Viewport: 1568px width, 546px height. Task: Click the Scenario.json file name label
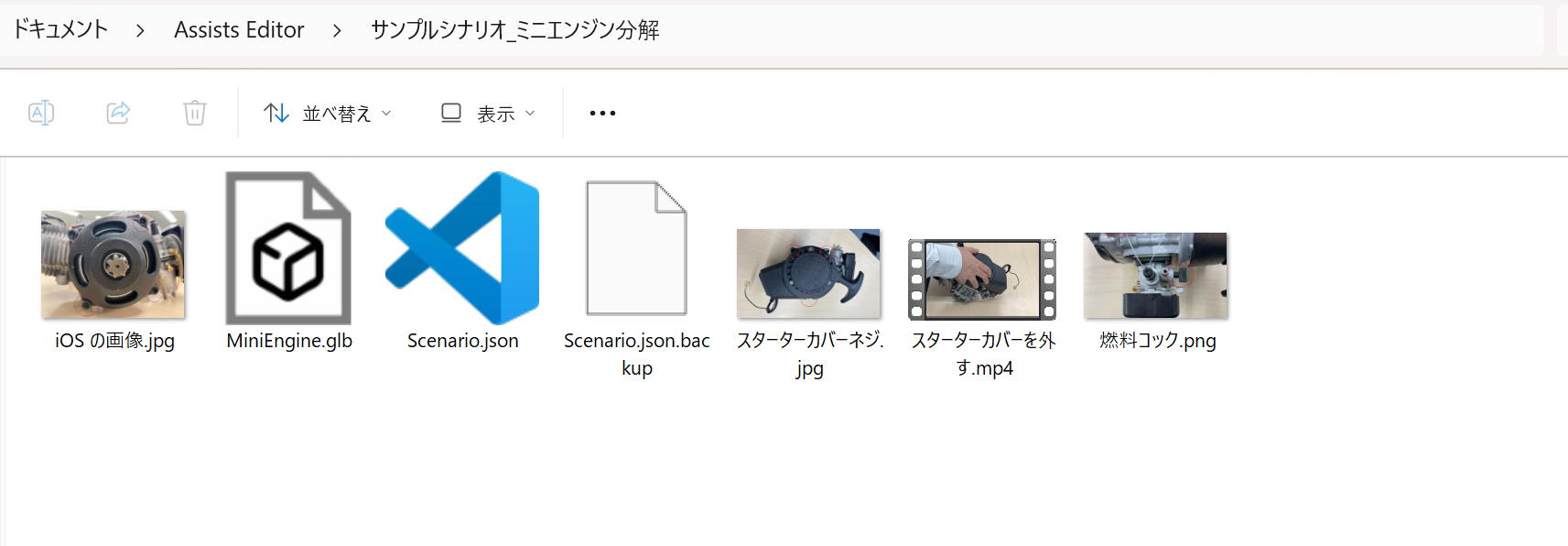pyautogui.click(x=463, y=341)
